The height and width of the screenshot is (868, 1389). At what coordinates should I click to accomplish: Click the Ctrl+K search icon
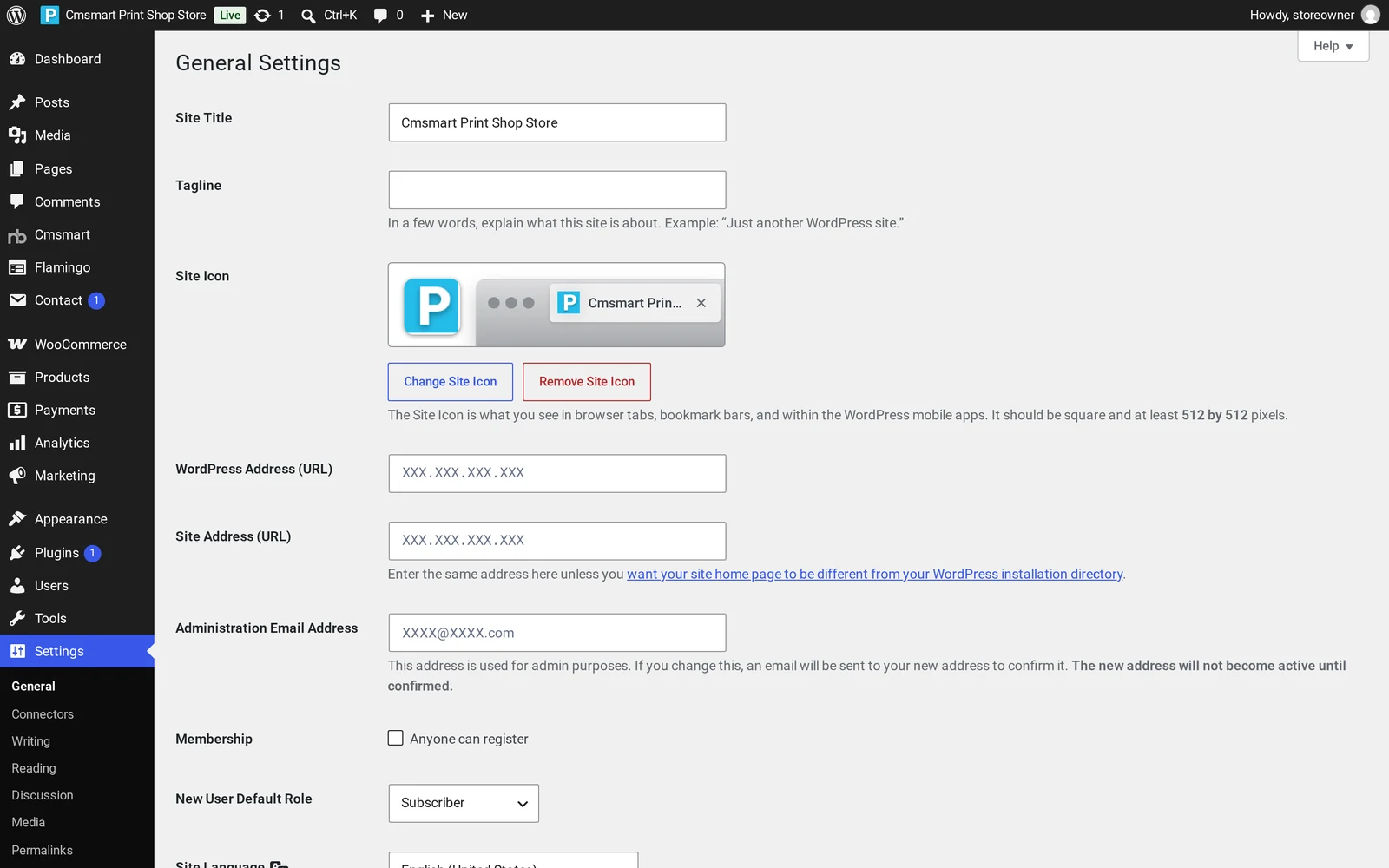308,16
